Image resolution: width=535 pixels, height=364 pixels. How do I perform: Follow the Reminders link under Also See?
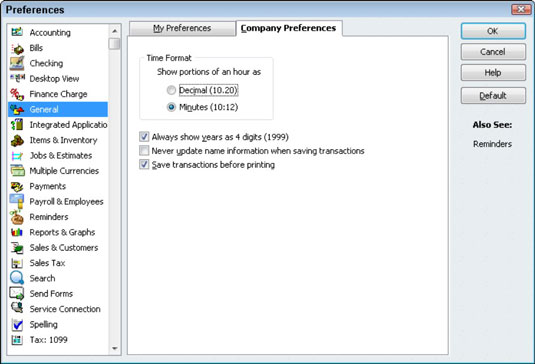point(492,144)
